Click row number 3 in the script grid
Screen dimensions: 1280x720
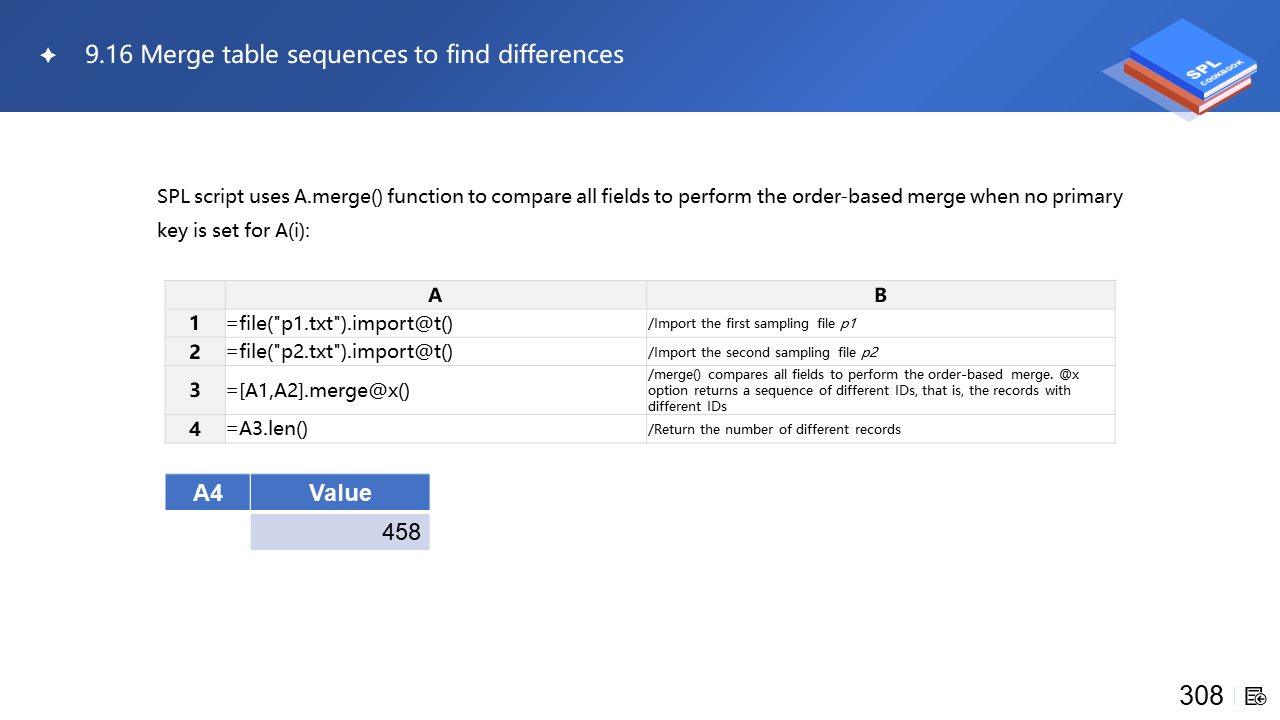pos(195,390)
